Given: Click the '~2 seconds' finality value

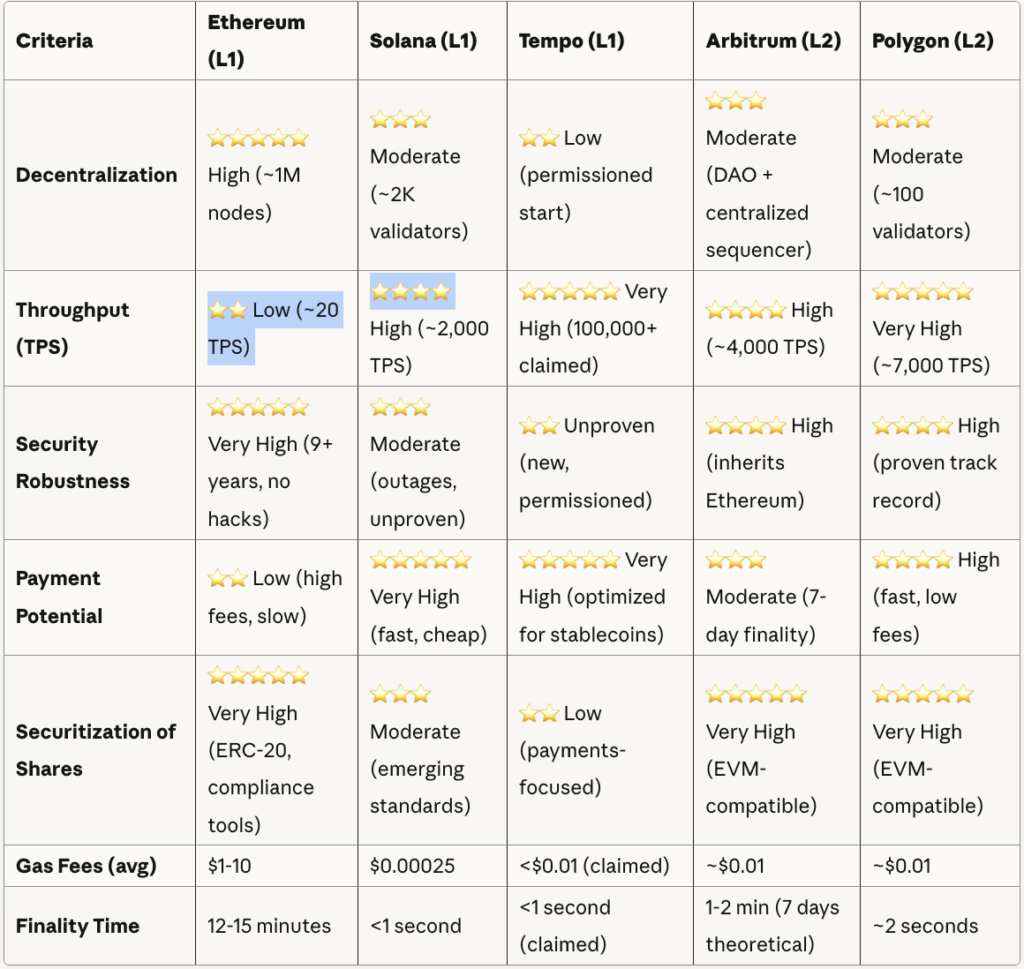Looking at the screenshot, I should click(925, 926).
